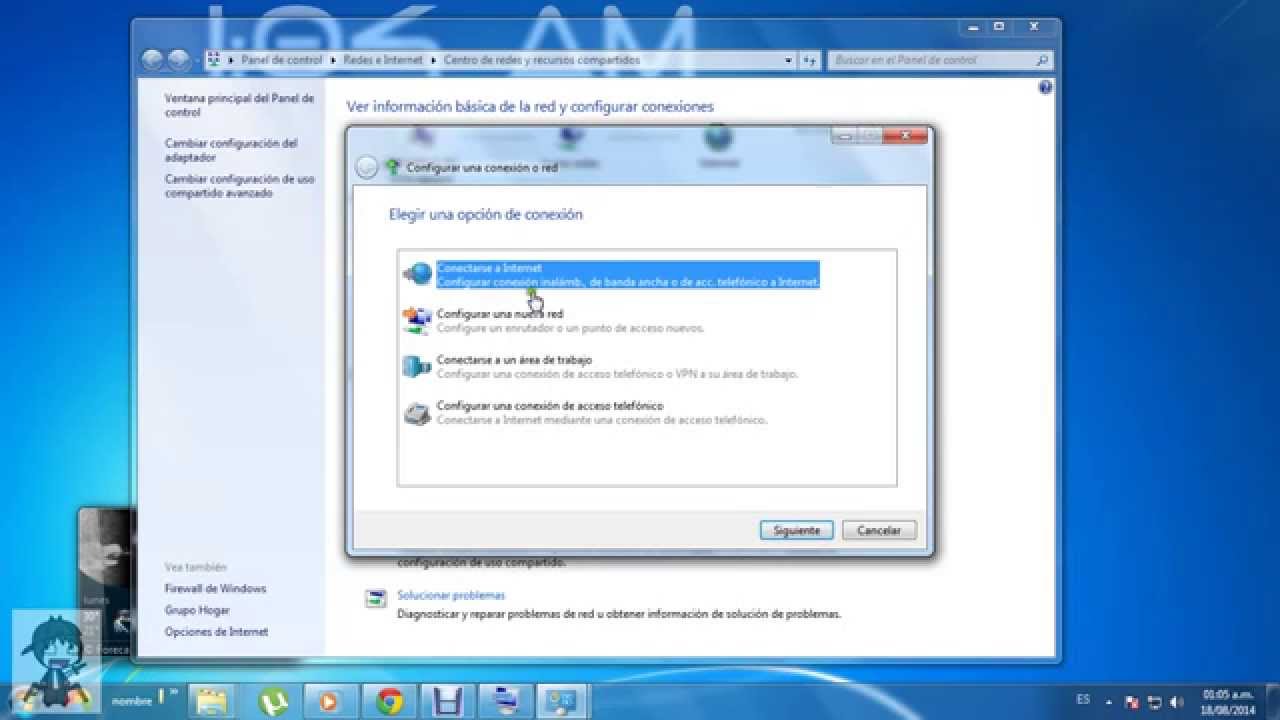Show hidden tray icons arrow
The image size is (1280, 720).
1109,701
